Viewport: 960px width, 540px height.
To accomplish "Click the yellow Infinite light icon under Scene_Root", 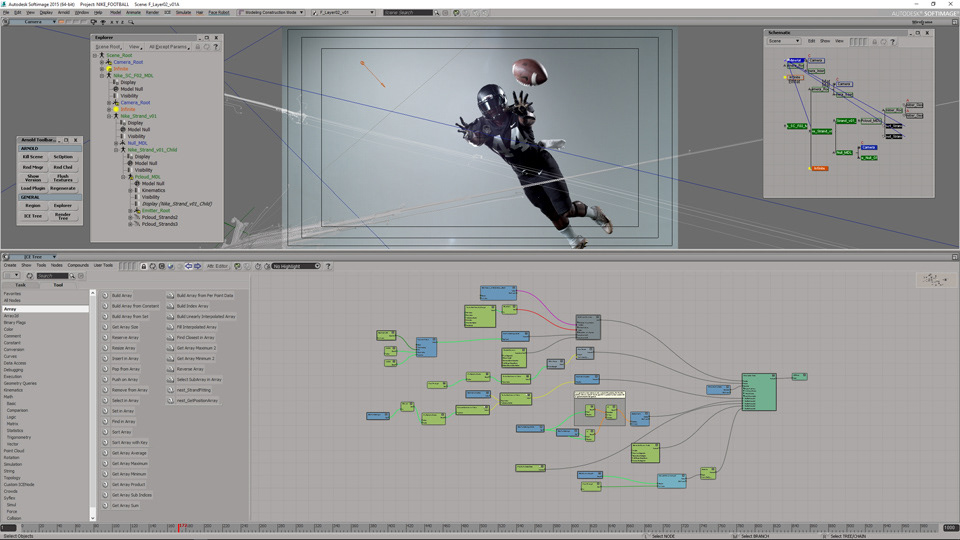I will click(109, 69).
